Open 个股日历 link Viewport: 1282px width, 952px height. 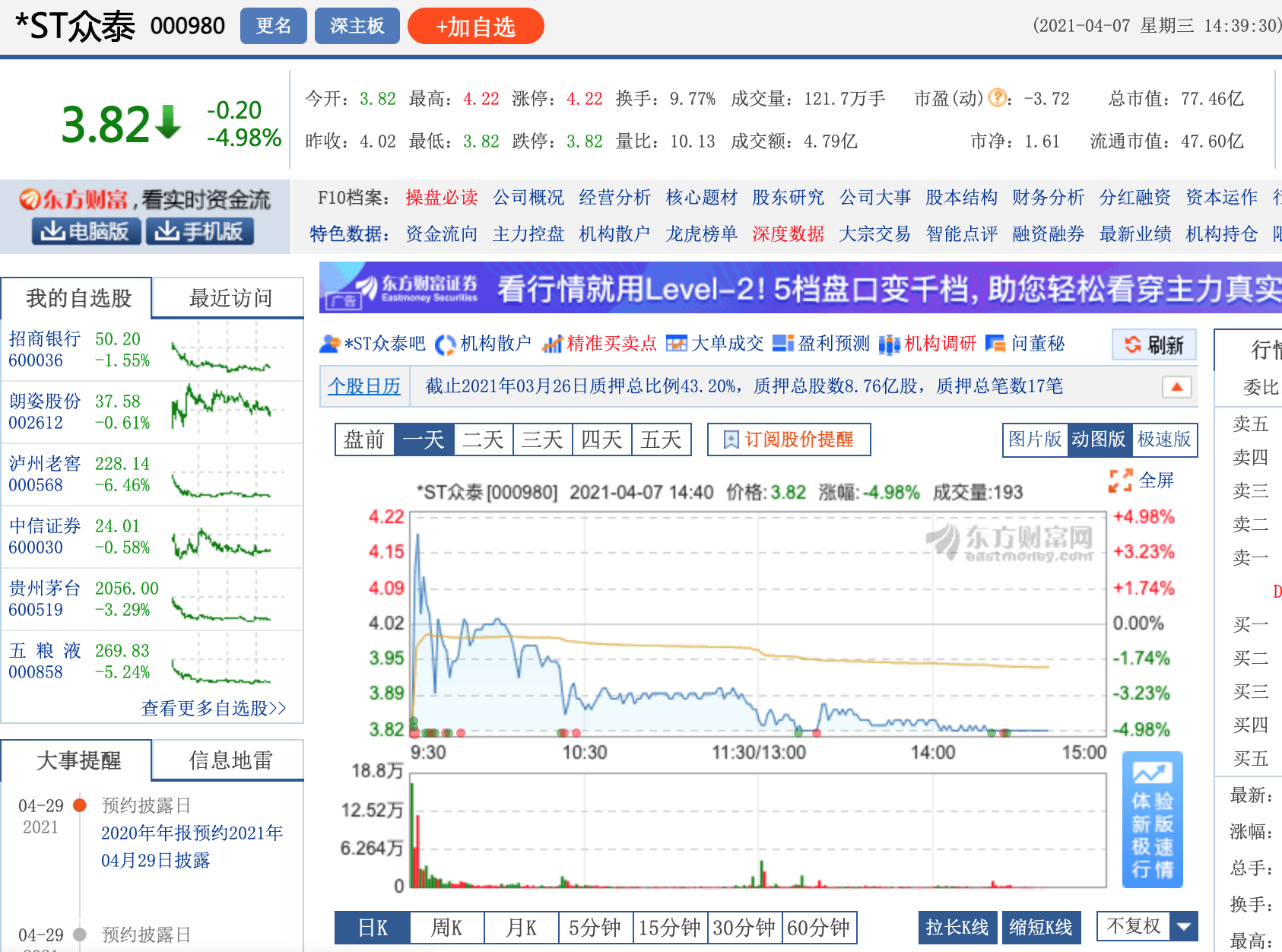pyautogui.click(x=364, y=386)
